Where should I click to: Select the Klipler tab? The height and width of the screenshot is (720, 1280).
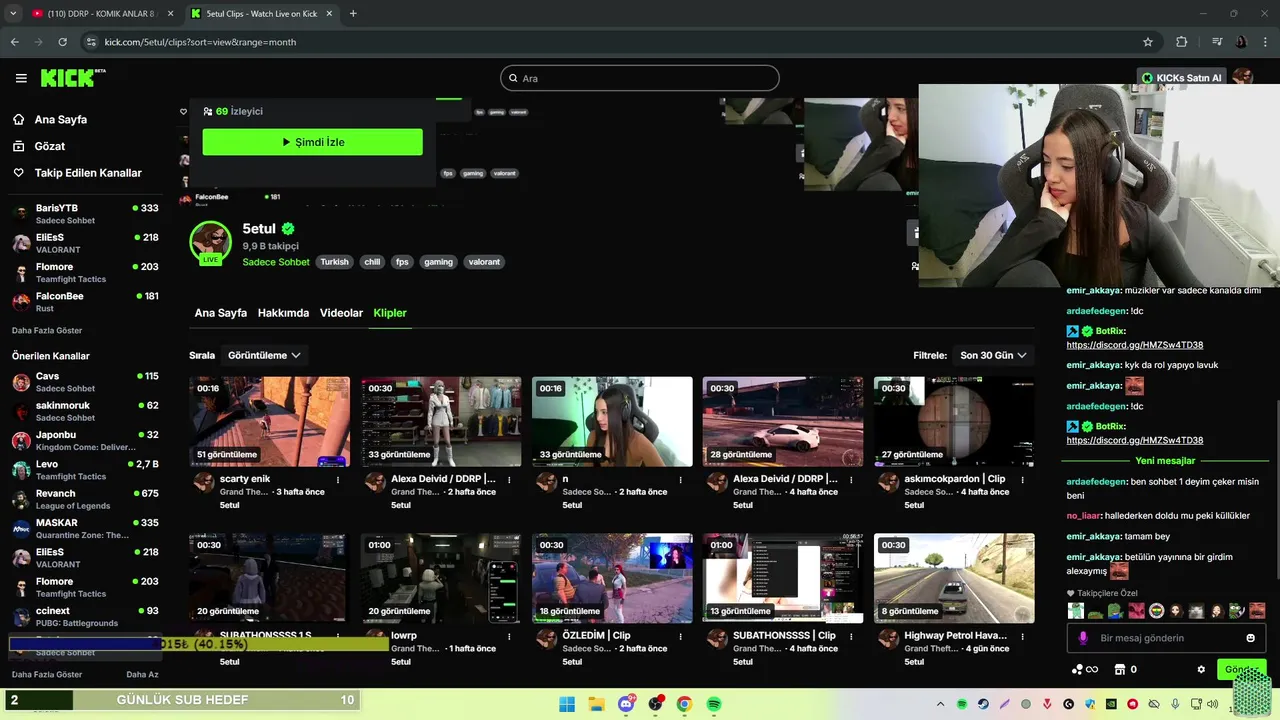point(390,313)
